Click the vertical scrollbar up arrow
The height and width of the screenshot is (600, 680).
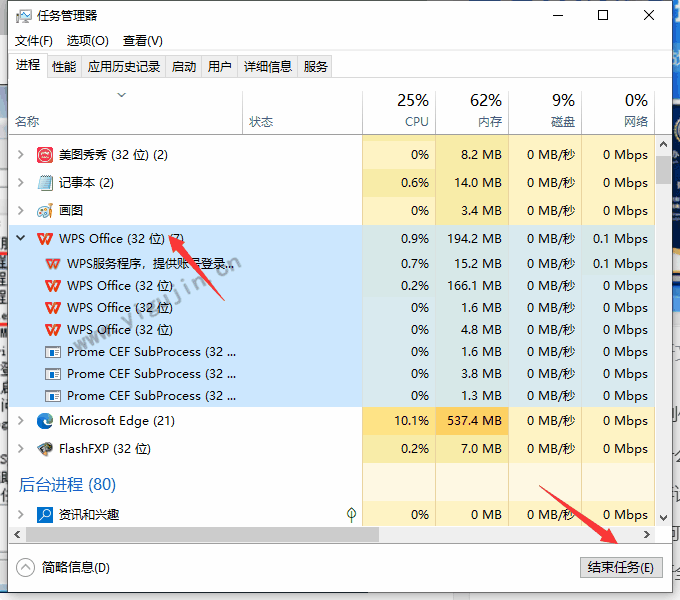click(x=663, y=144)
